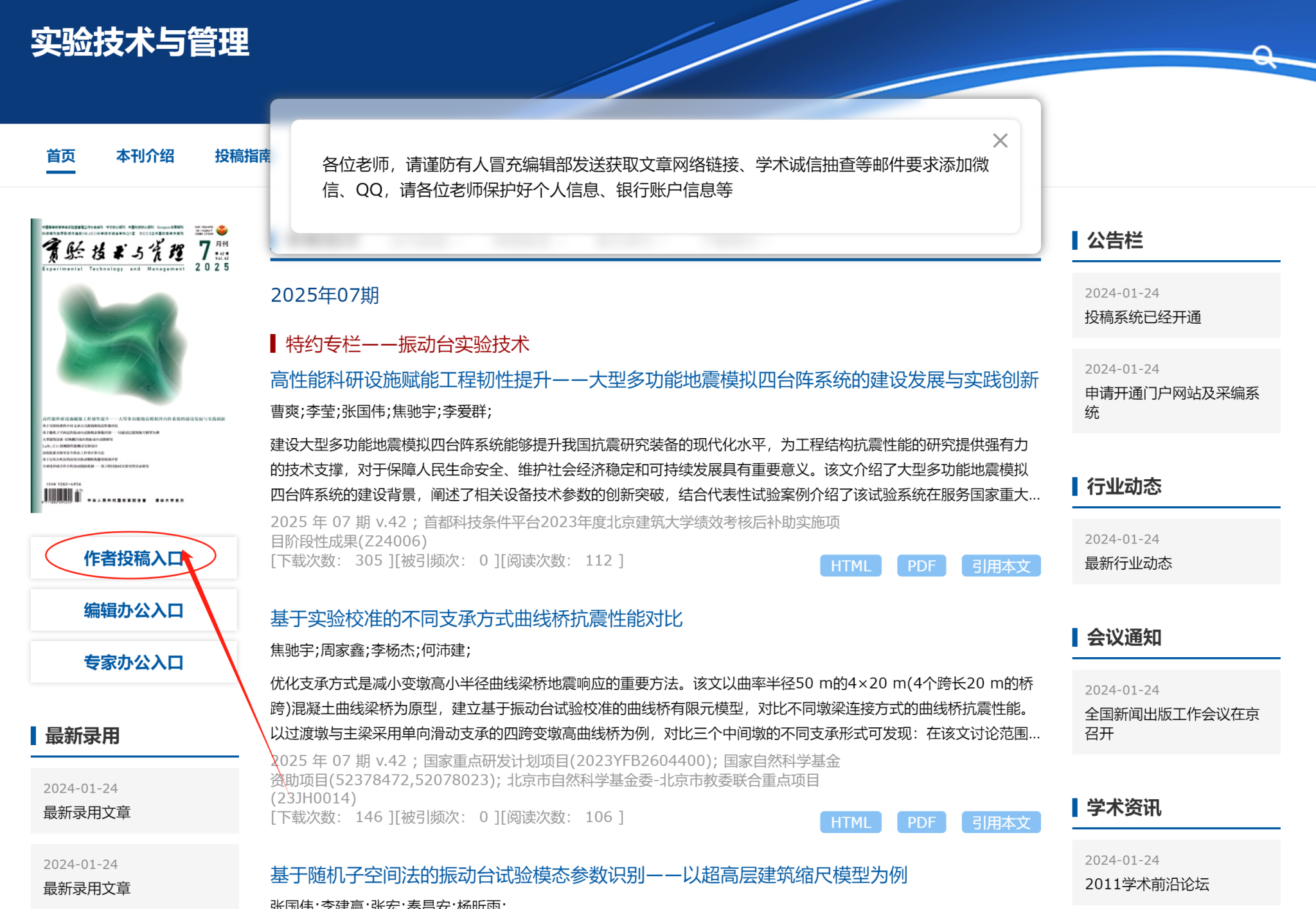1316x909 pixels.
Task: Click 引用本文 for curved bridge article
Action: tap(1000, 822)
